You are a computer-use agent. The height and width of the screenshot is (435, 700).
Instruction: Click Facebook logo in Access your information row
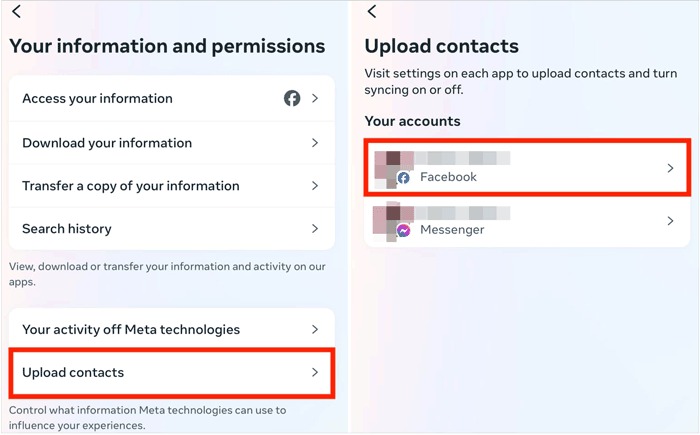(292, 98)
